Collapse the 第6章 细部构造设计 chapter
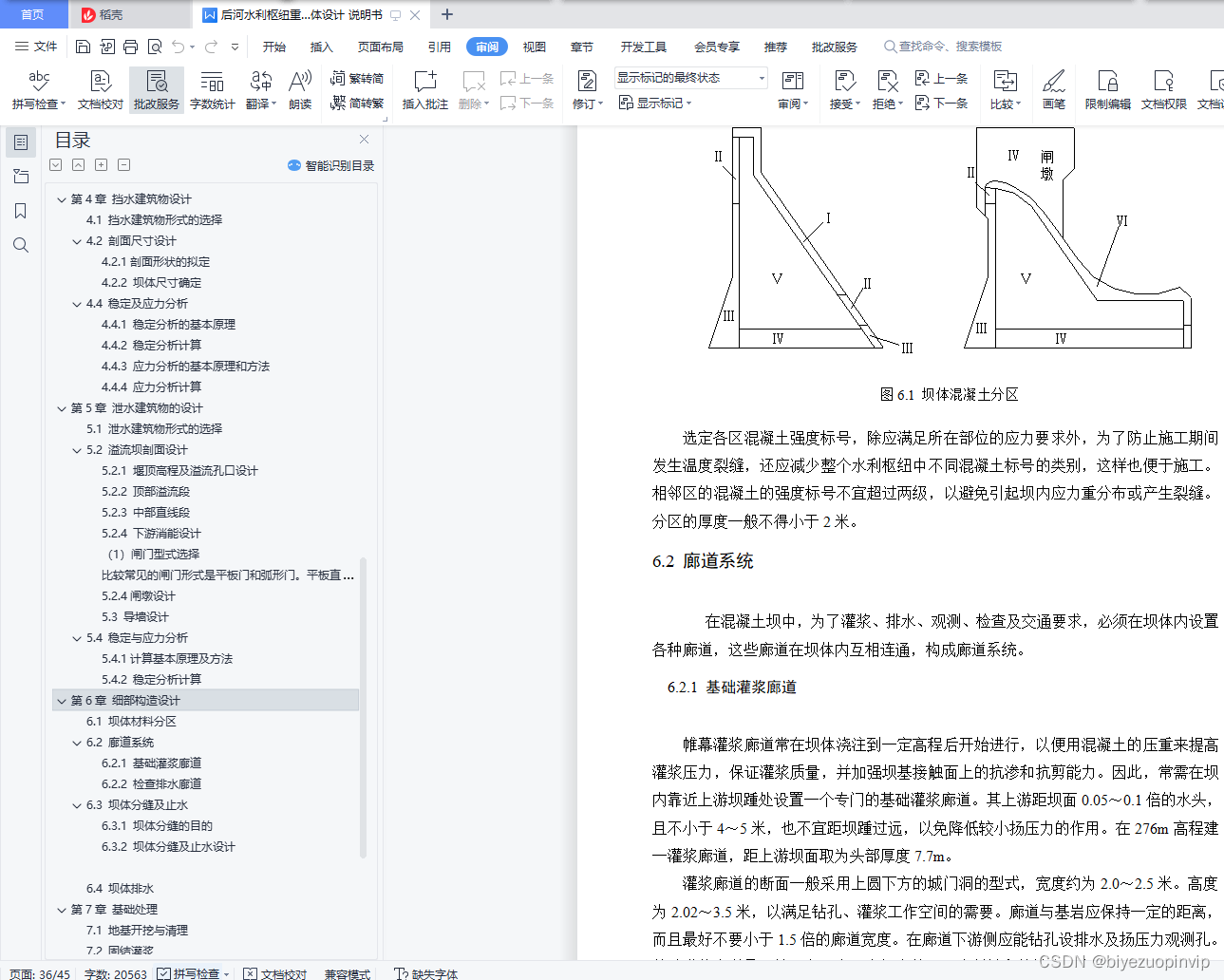Image resolution: width=1224 pixels, height=980 pixels. tap(61, 701)
